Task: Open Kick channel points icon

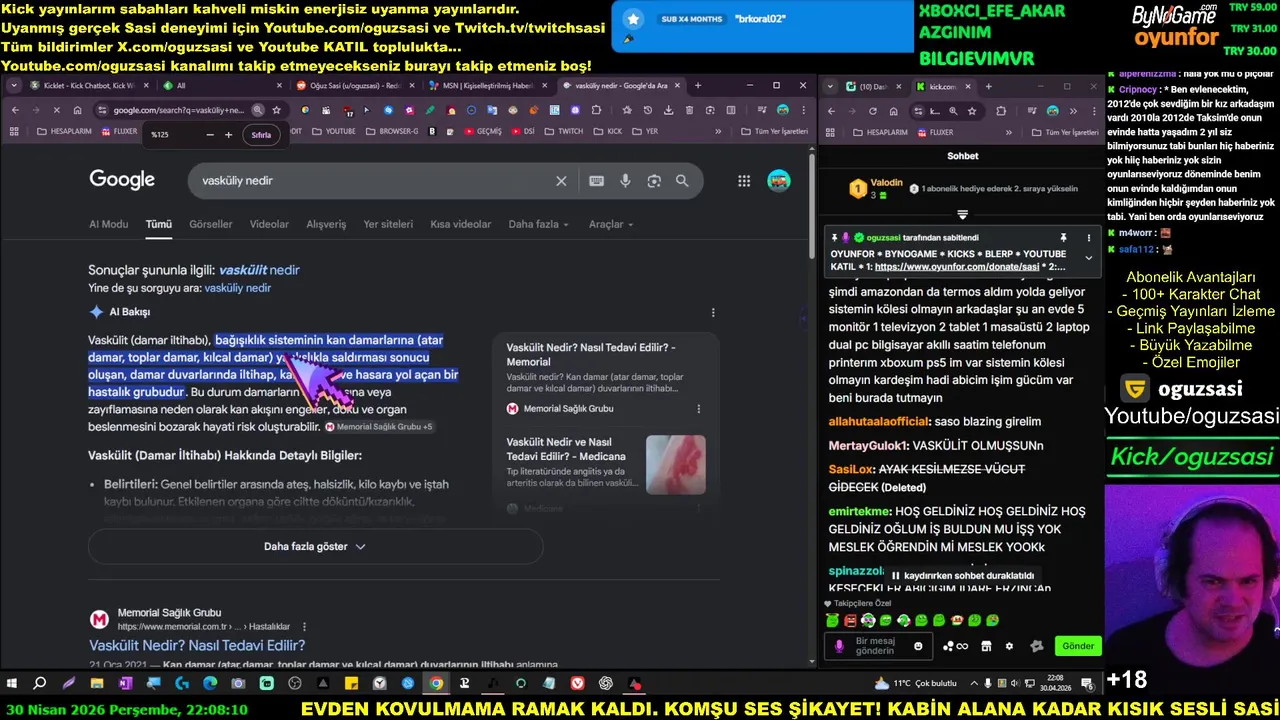Action: tap(955, 646)
